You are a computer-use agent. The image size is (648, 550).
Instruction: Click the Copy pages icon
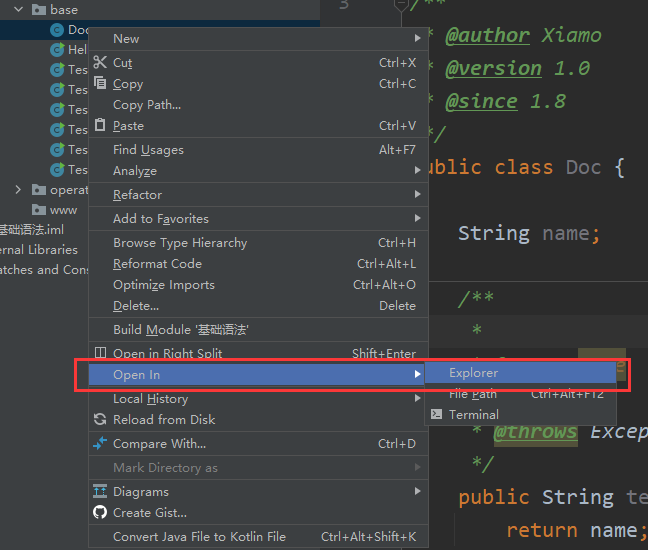[x=100, y=83]
